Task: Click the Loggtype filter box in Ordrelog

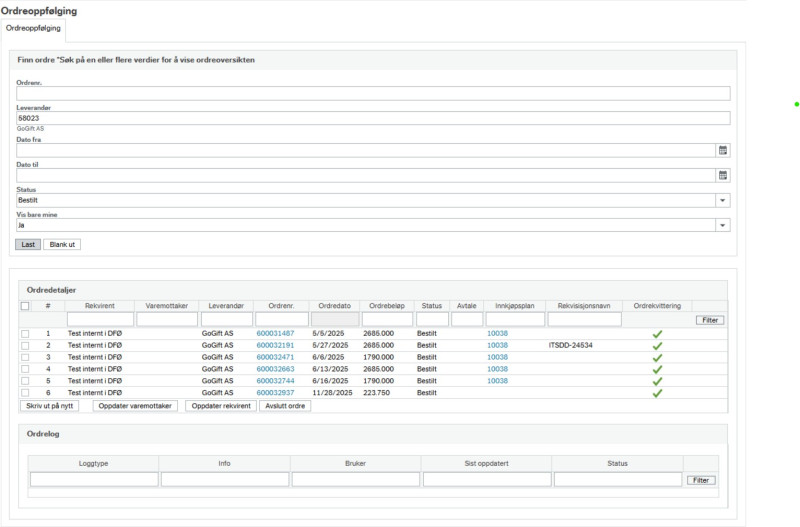Action: pyautogui.click(x=94, y=480)
